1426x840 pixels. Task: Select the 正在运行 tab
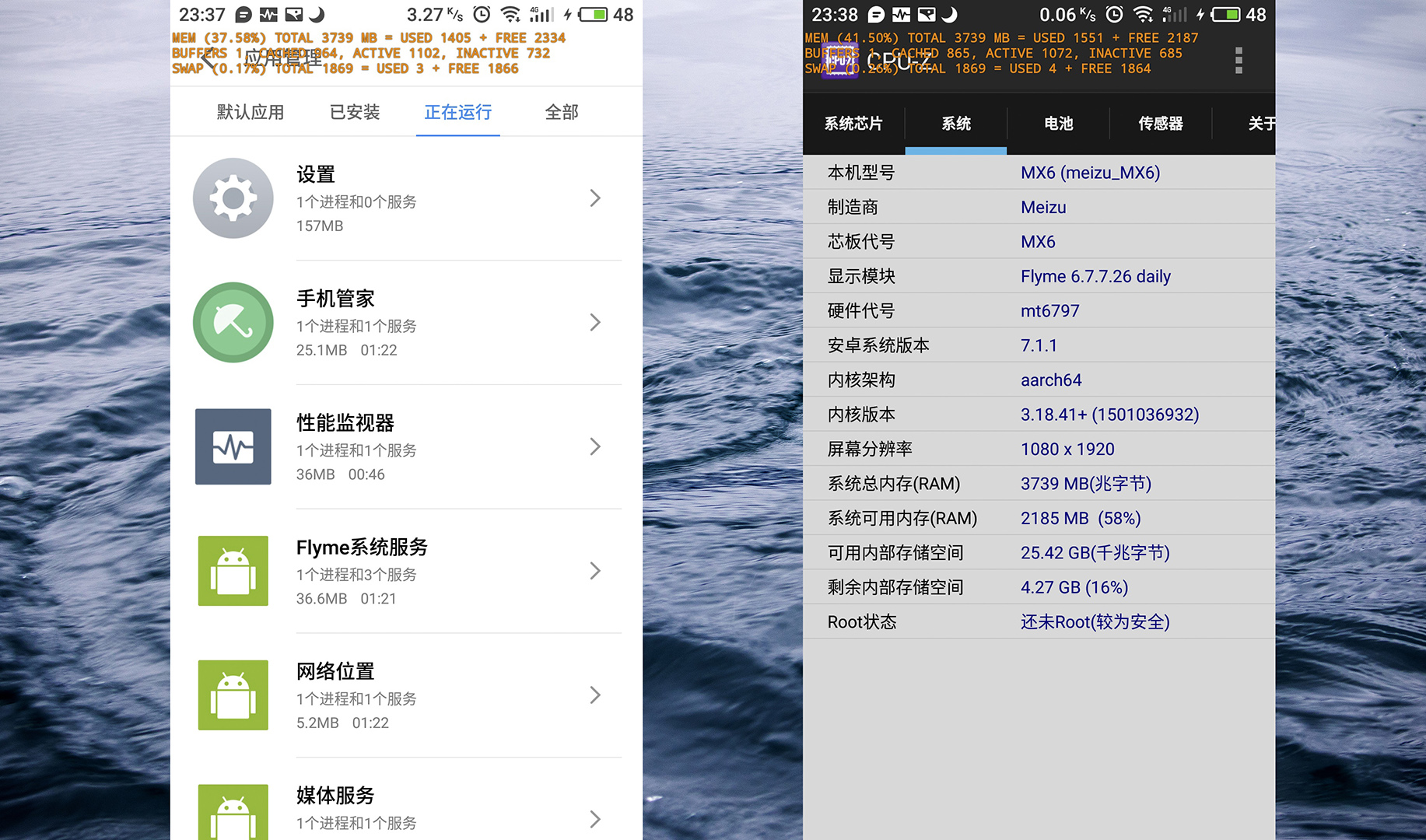tap(457, 112)
